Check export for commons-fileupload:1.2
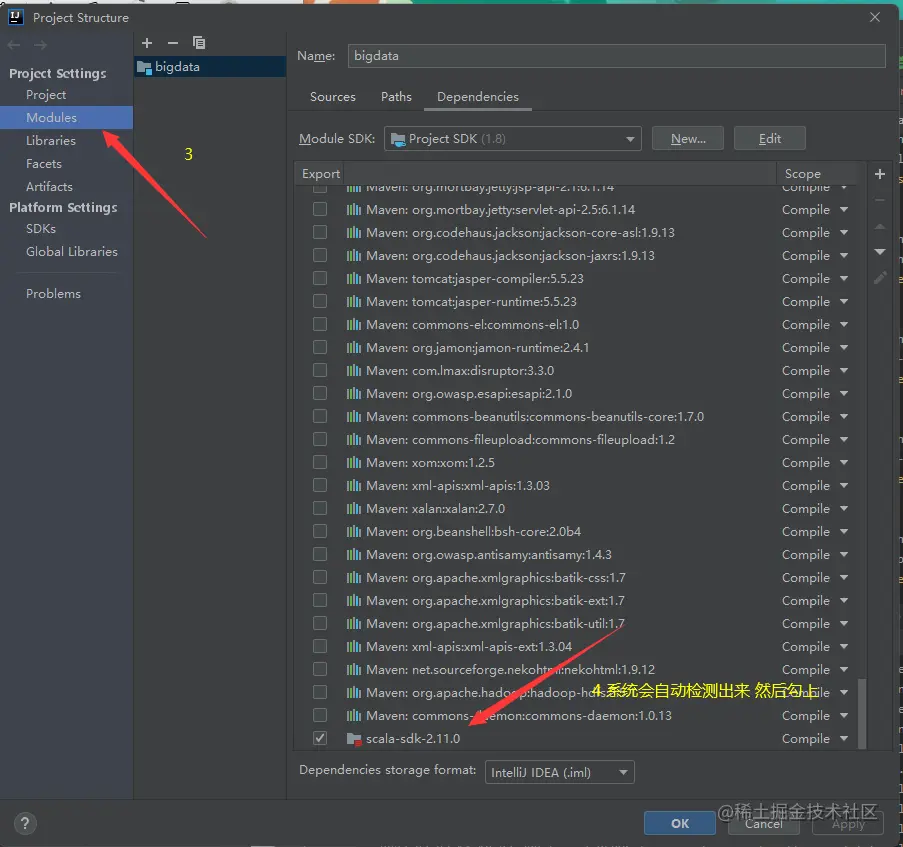This screenshot has width=903, height=847. coord(320,439)
